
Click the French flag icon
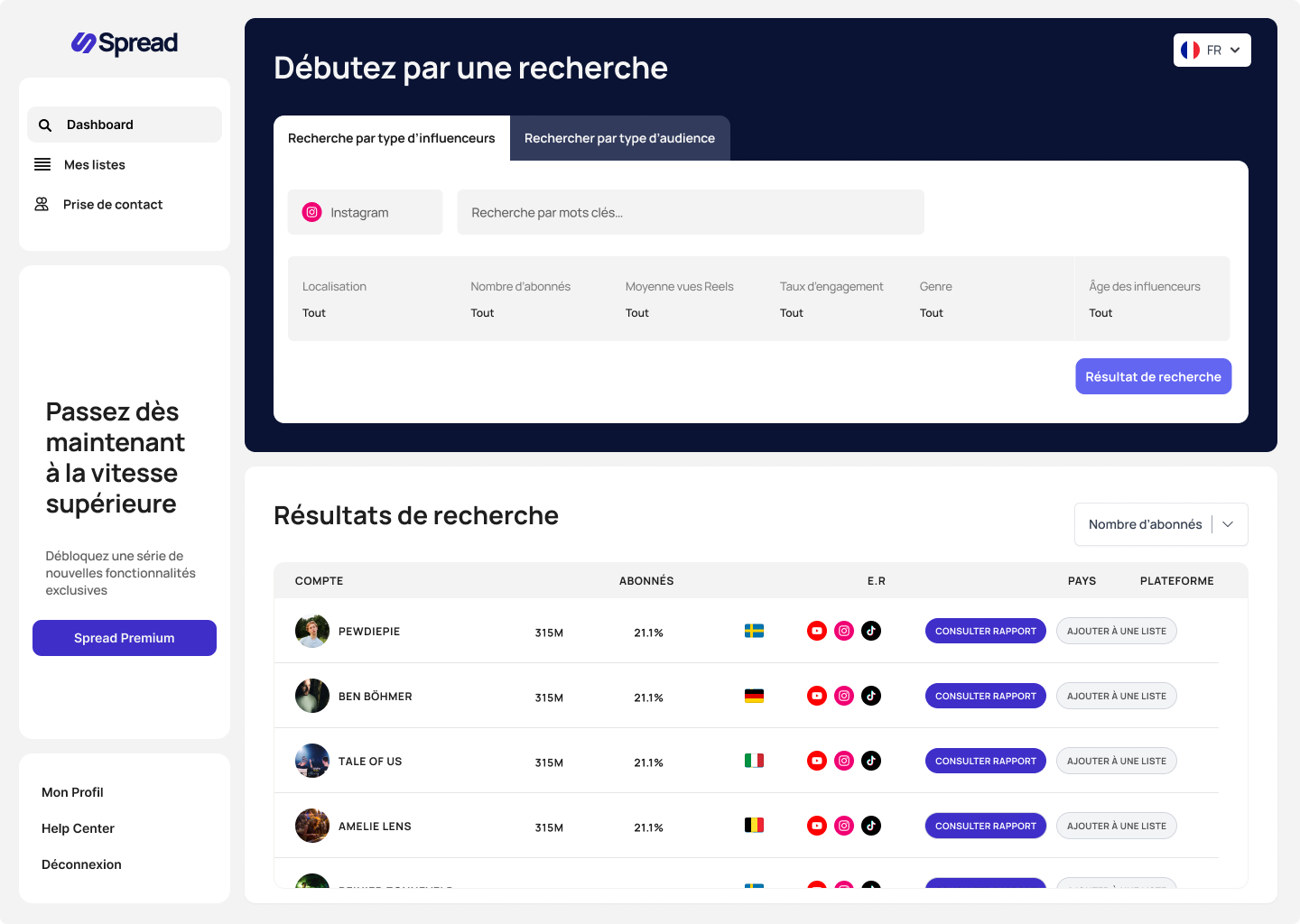pos(1190,51)
